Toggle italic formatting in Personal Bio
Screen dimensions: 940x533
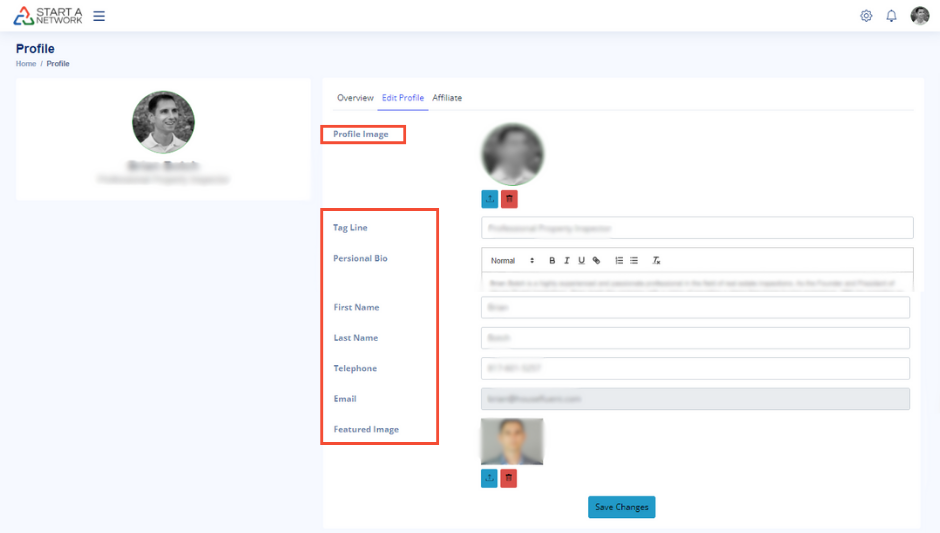click(x=566, y=261)
